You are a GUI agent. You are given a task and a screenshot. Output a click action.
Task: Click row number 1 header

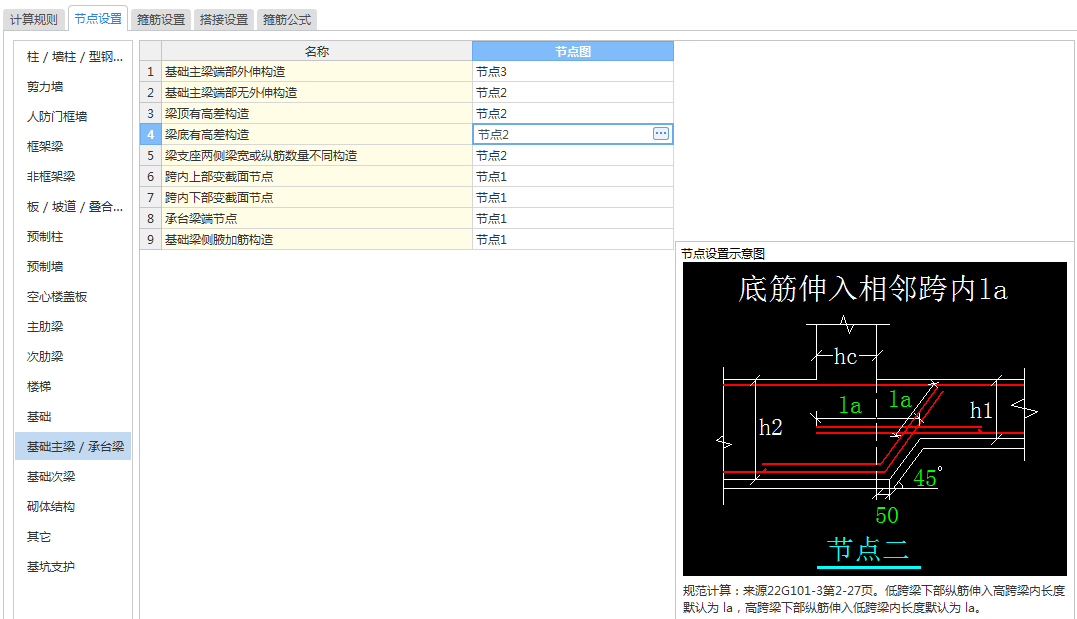[150, 71]
